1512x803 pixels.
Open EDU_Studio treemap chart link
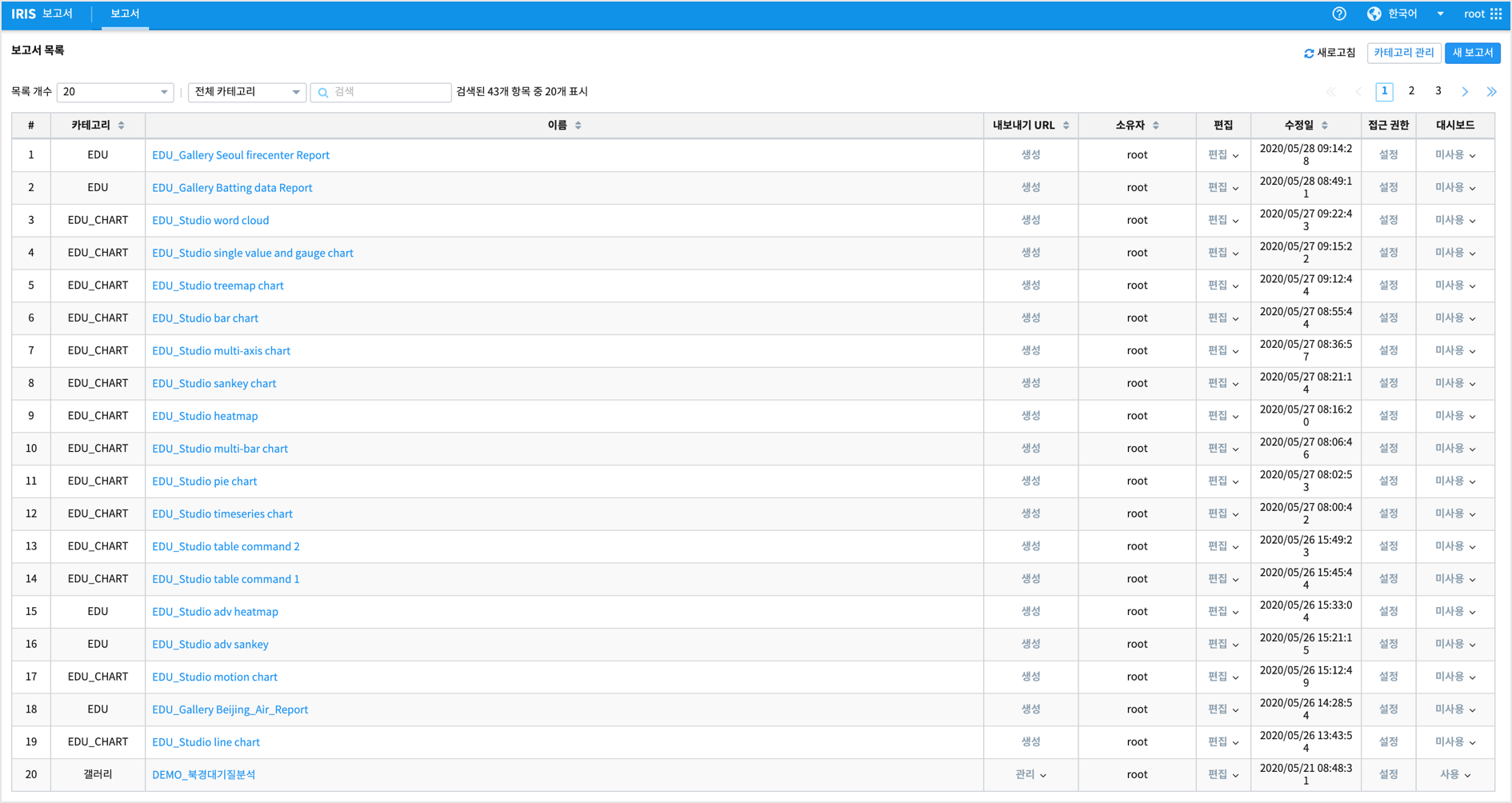coord(218,286)
